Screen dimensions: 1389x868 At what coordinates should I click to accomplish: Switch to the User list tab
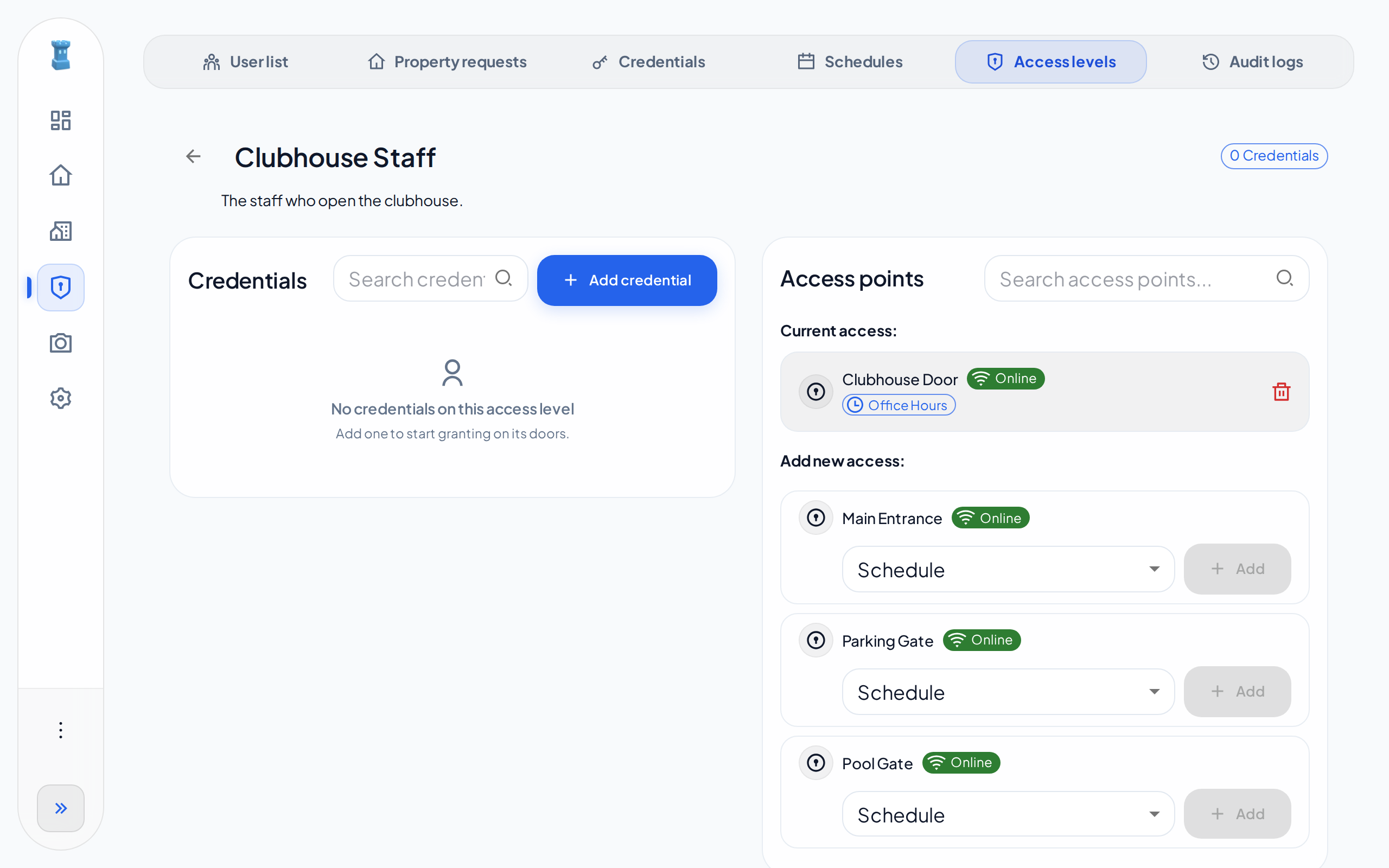coord(246,62)
